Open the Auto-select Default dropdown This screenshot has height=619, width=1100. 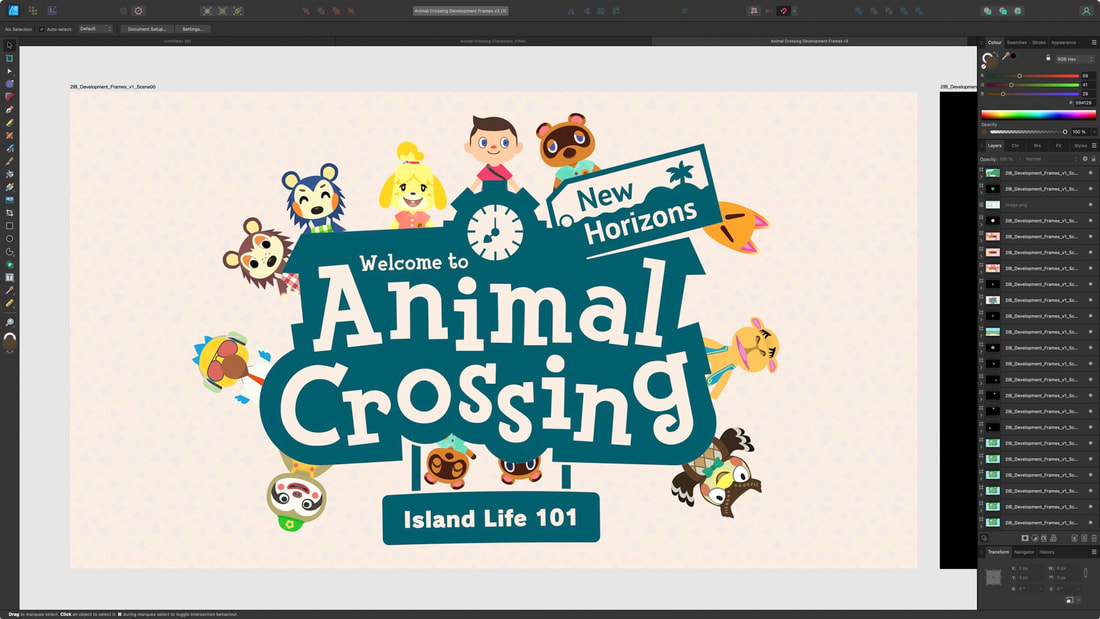[x=95, y=29]
